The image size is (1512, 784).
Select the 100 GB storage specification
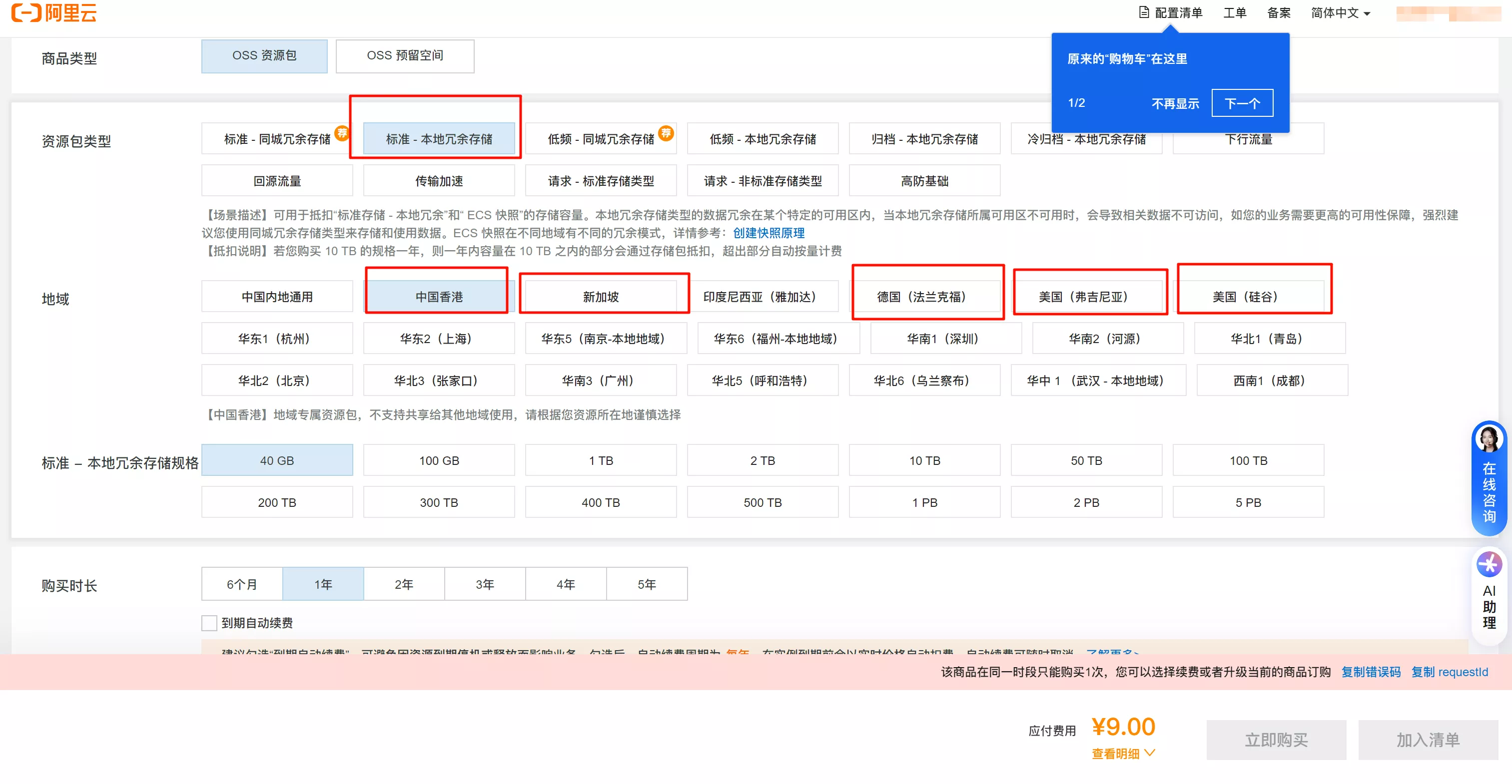point(438,460)
